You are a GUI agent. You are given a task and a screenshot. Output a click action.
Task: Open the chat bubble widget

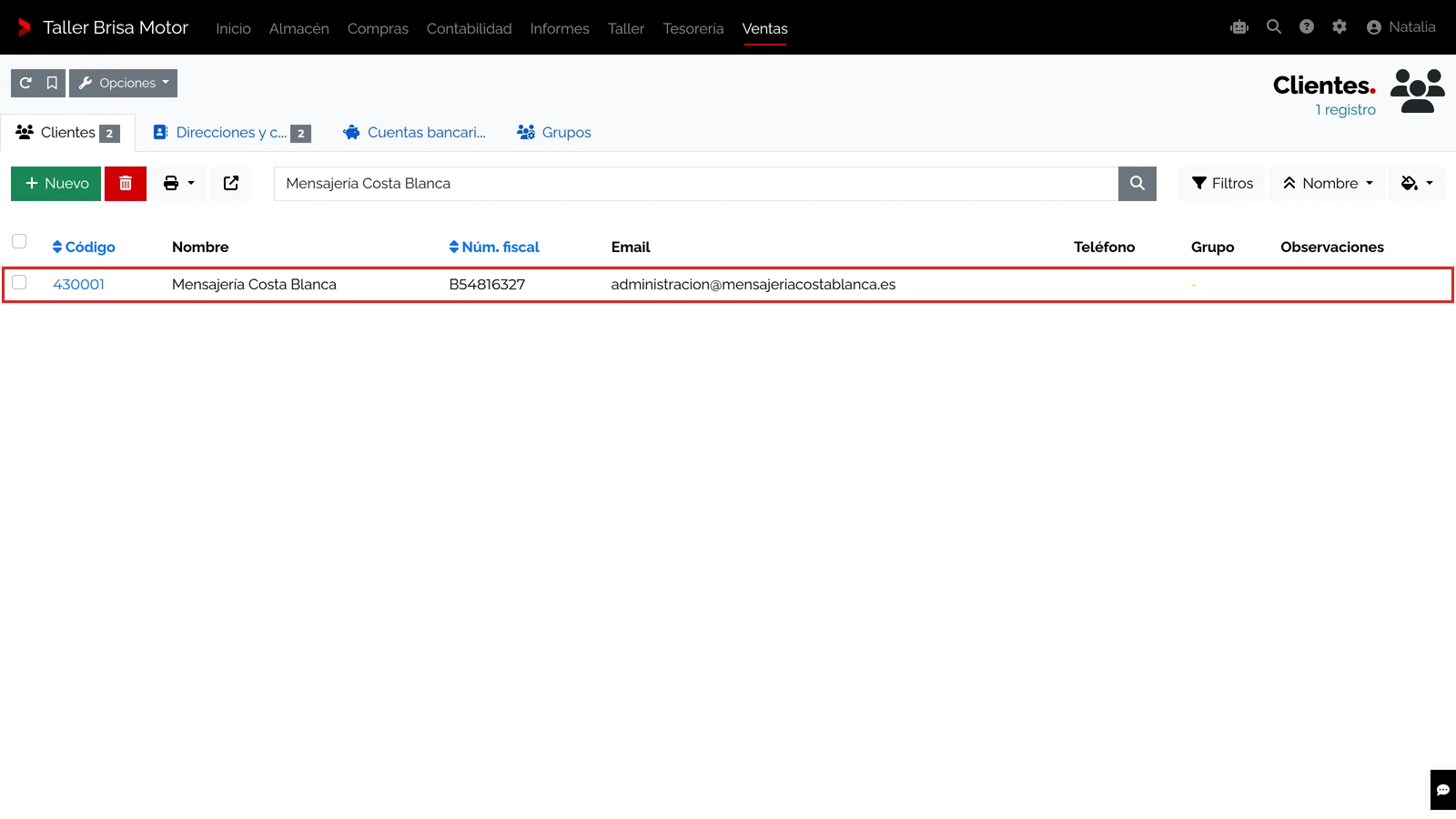coord(1443,790)
